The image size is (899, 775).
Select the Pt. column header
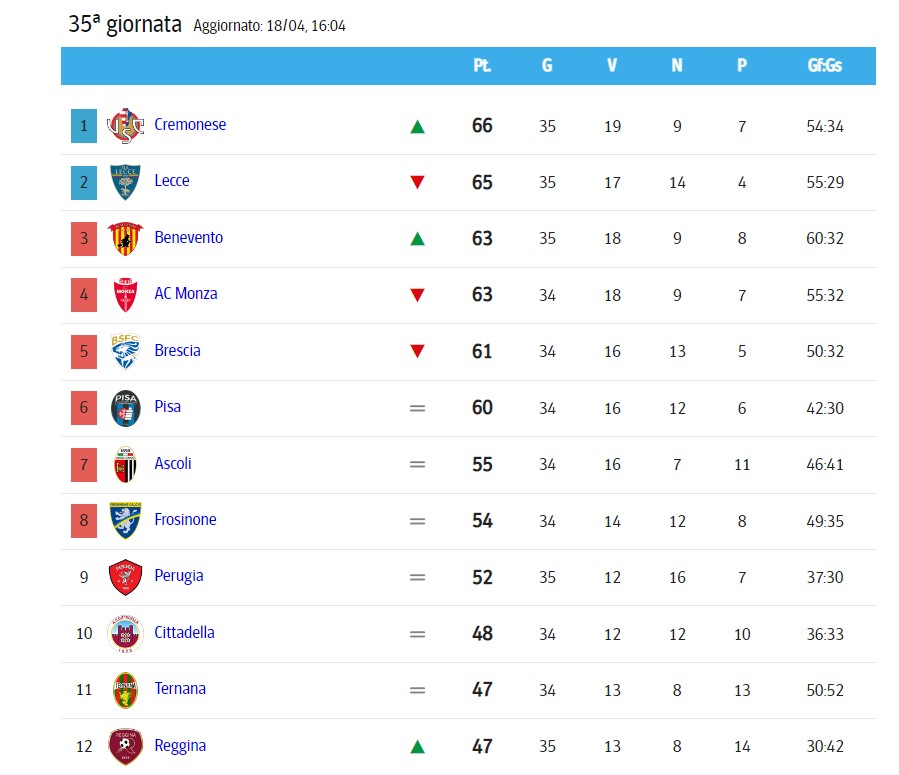(482, 65)
